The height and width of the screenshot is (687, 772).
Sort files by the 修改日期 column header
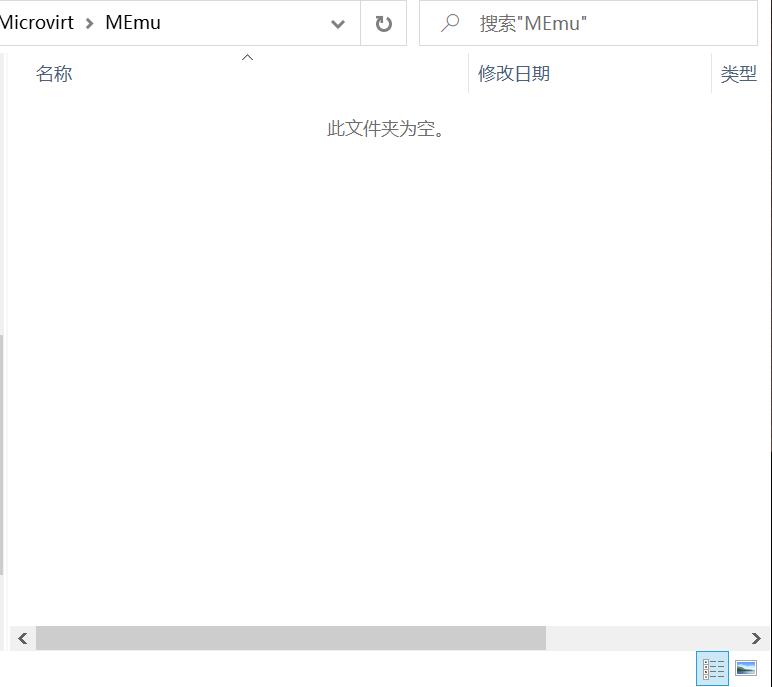click(x=514, y=74)
